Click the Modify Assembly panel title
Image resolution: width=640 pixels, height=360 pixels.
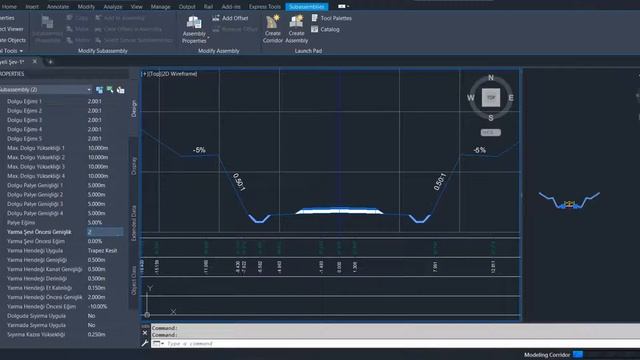coord(219,51)
